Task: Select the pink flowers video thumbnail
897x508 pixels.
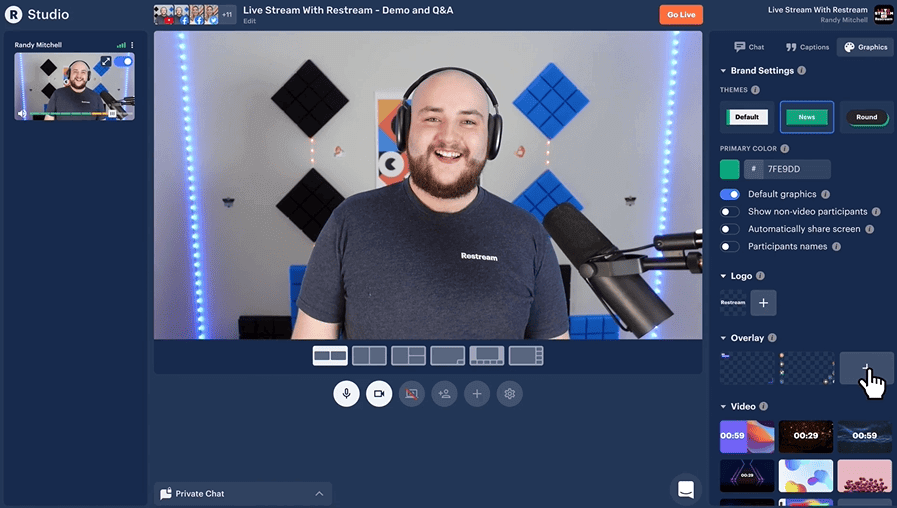Action: (x=864, y=476)
